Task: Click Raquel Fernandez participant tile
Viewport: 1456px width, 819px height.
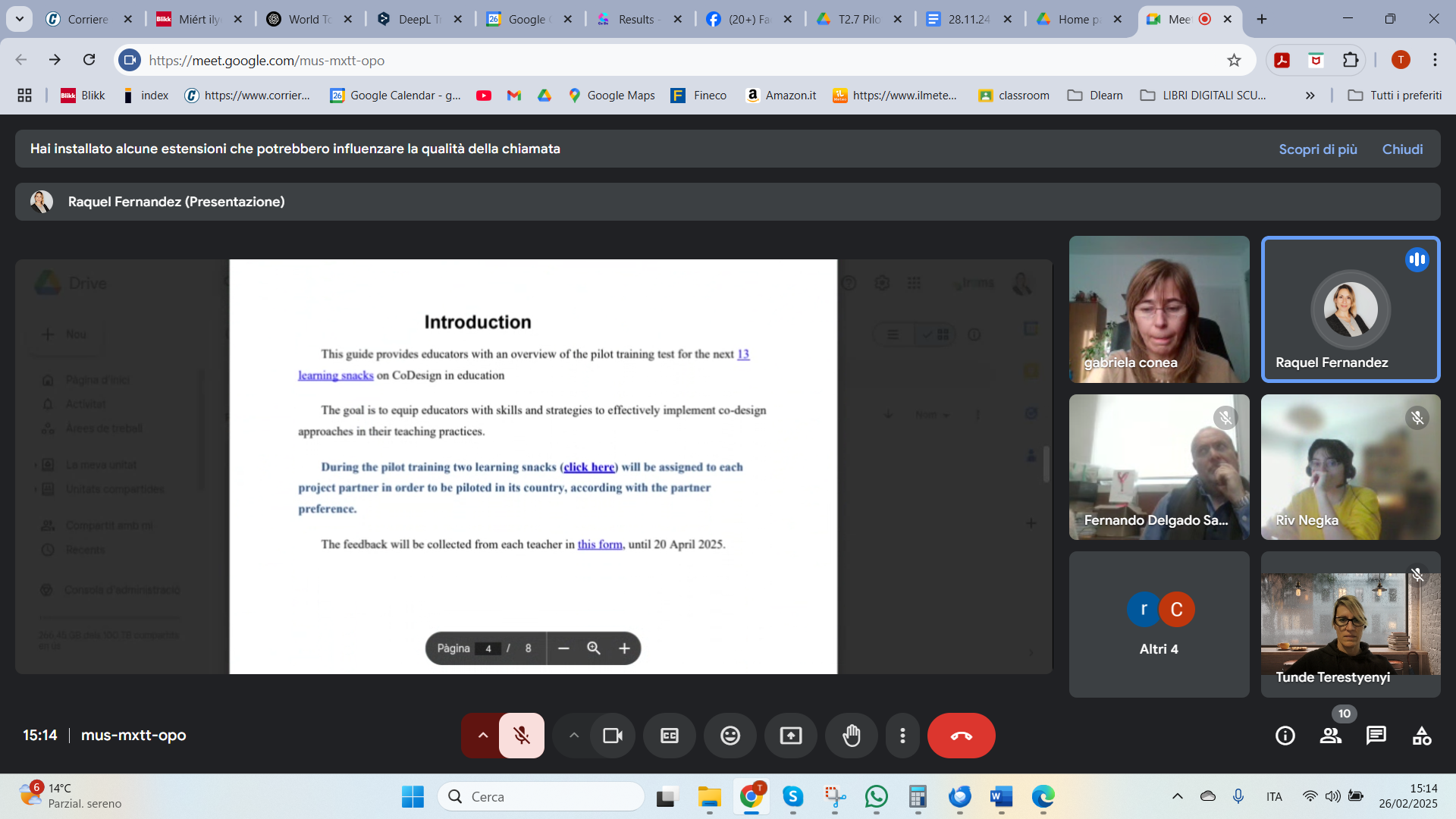Action: point(1351,309)
